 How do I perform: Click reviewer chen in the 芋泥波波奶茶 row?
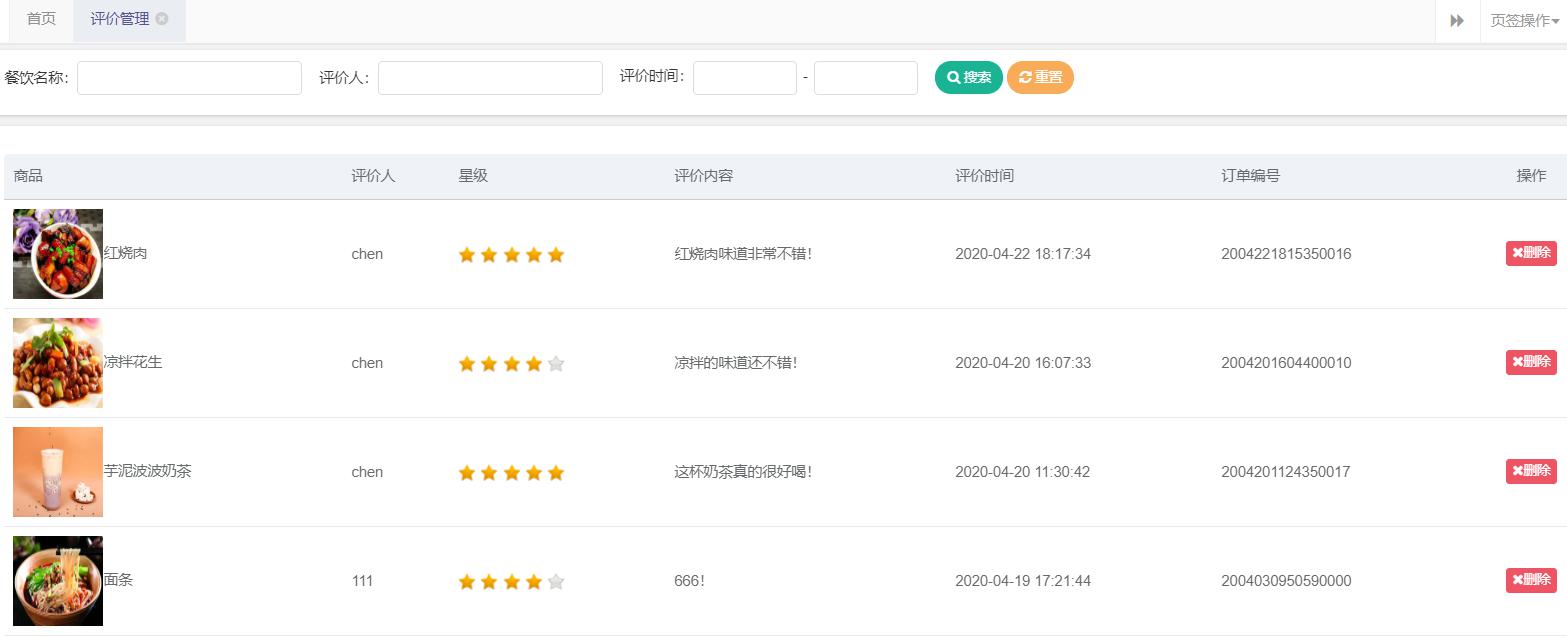click(x=367, y=472)
